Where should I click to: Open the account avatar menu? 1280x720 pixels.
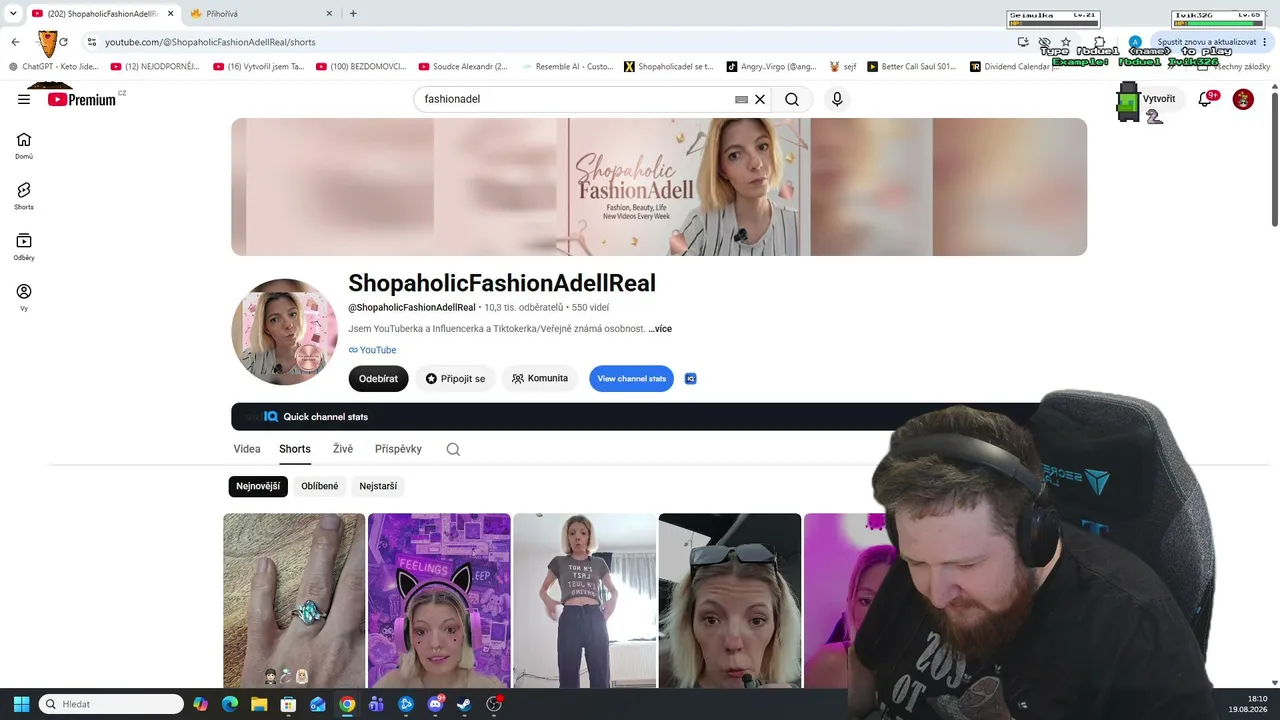(1243, 99)
